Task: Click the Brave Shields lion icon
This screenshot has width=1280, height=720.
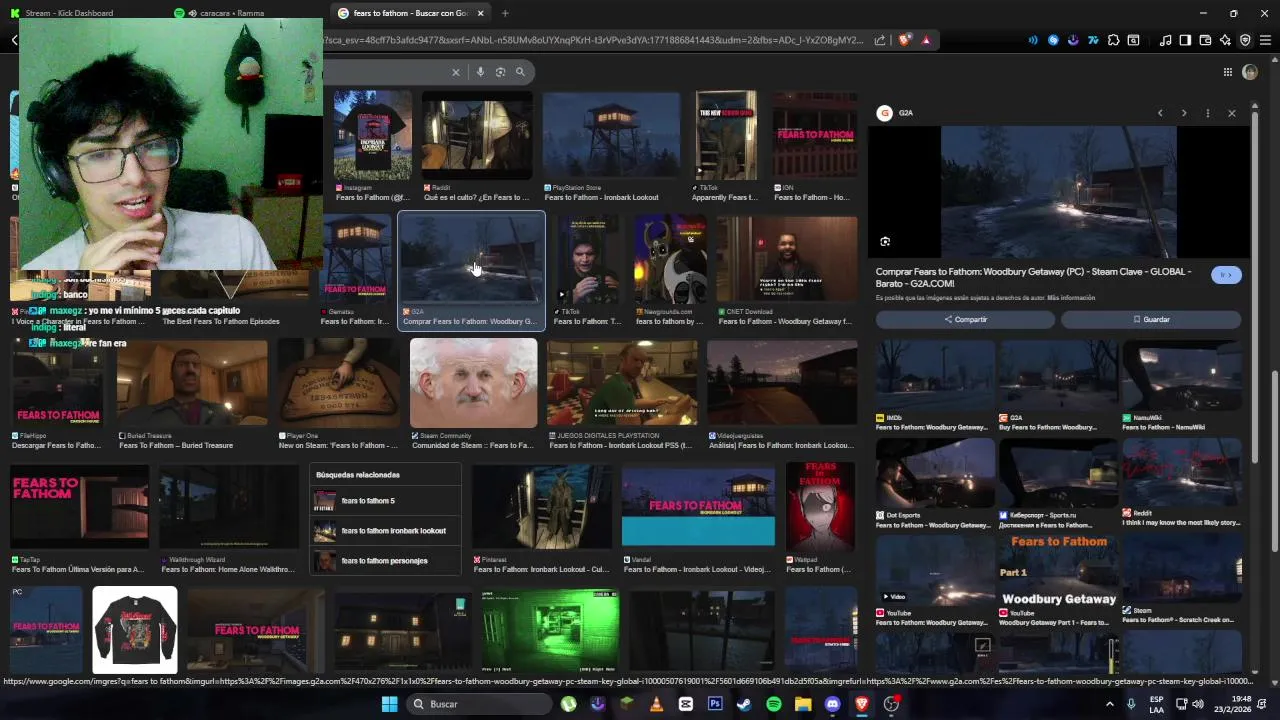Action: pos(905,40)
